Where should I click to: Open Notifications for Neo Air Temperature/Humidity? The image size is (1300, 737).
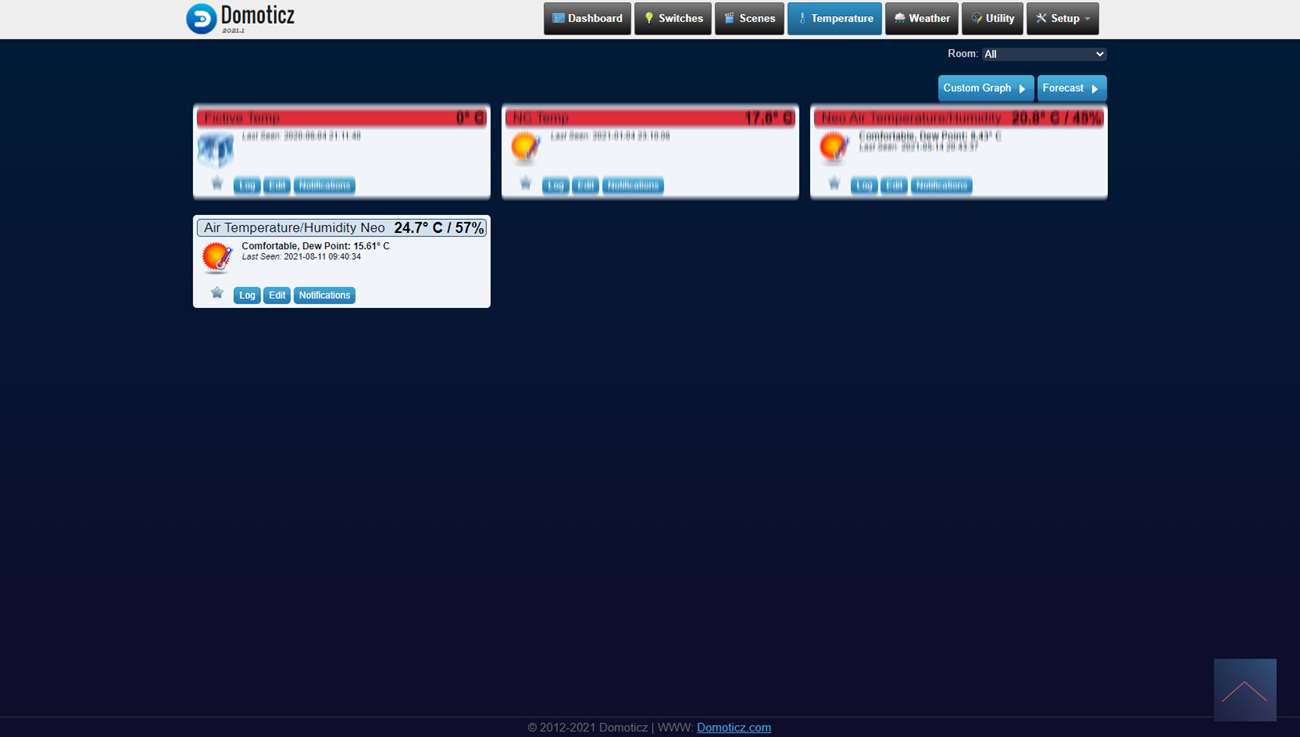(x=941, y=185)
